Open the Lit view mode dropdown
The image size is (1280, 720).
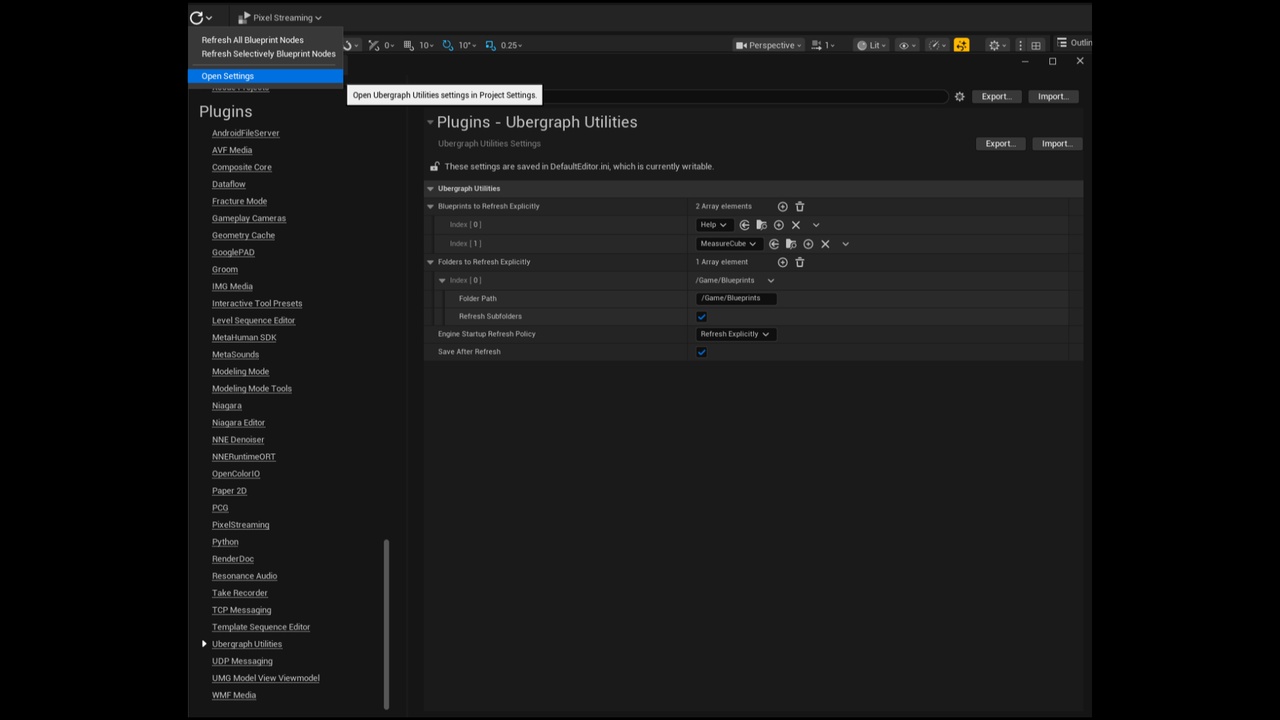[871, 45]
